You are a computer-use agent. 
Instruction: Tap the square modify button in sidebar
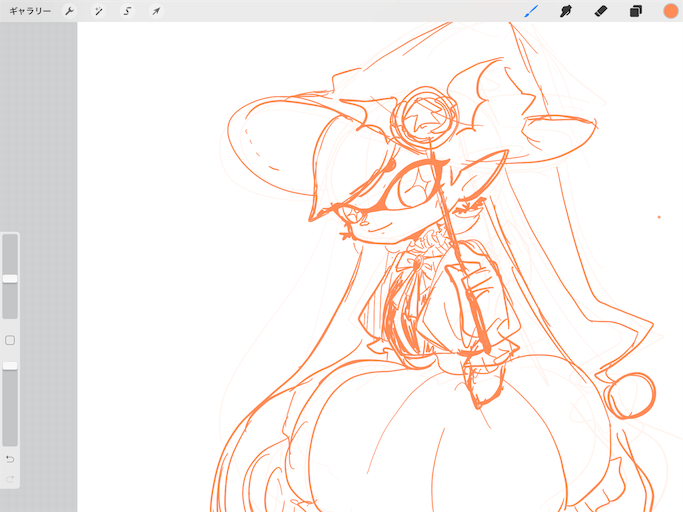[x=10, y=340]
